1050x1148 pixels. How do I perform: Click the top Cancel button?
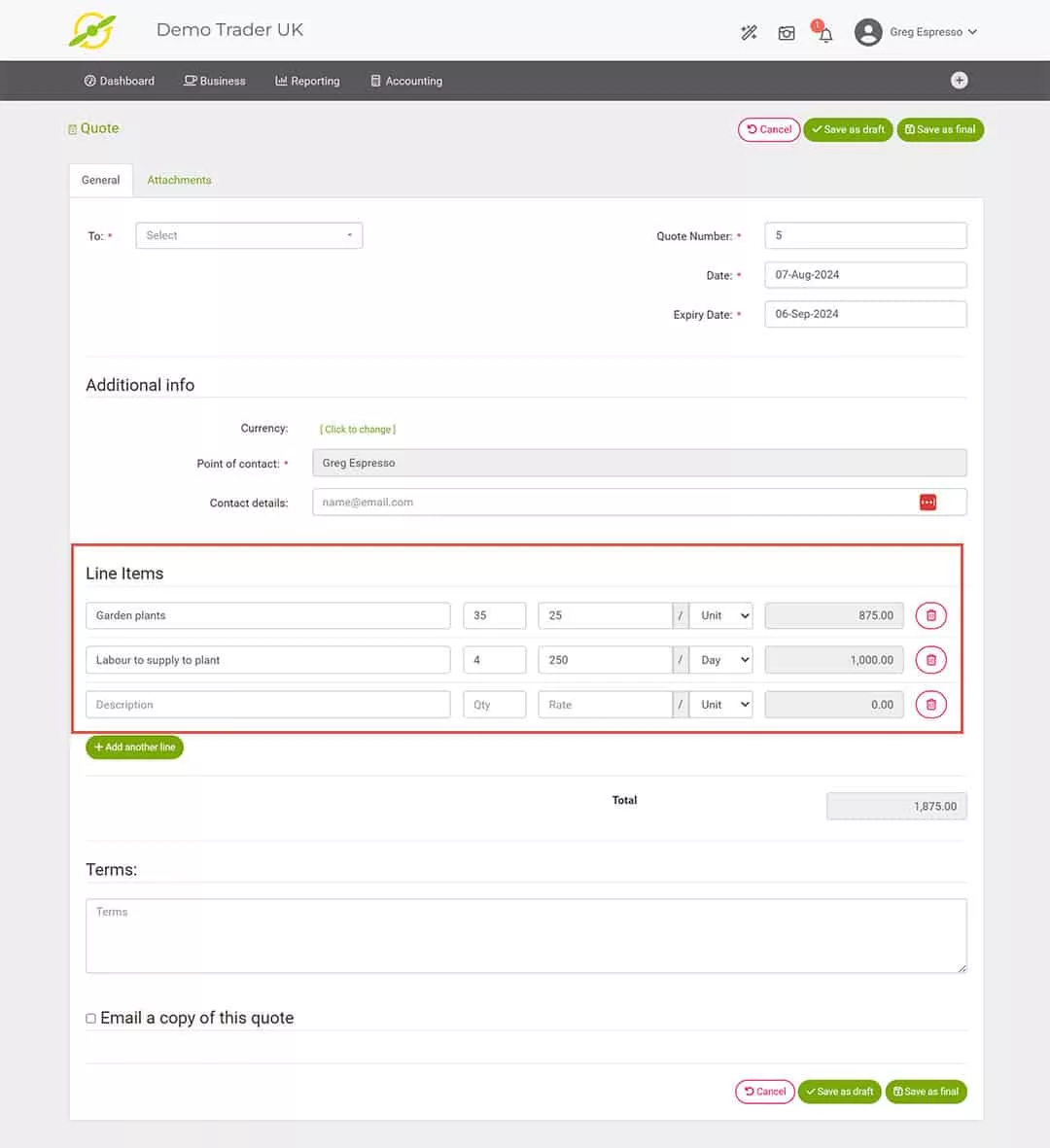[x=769, y=129]
